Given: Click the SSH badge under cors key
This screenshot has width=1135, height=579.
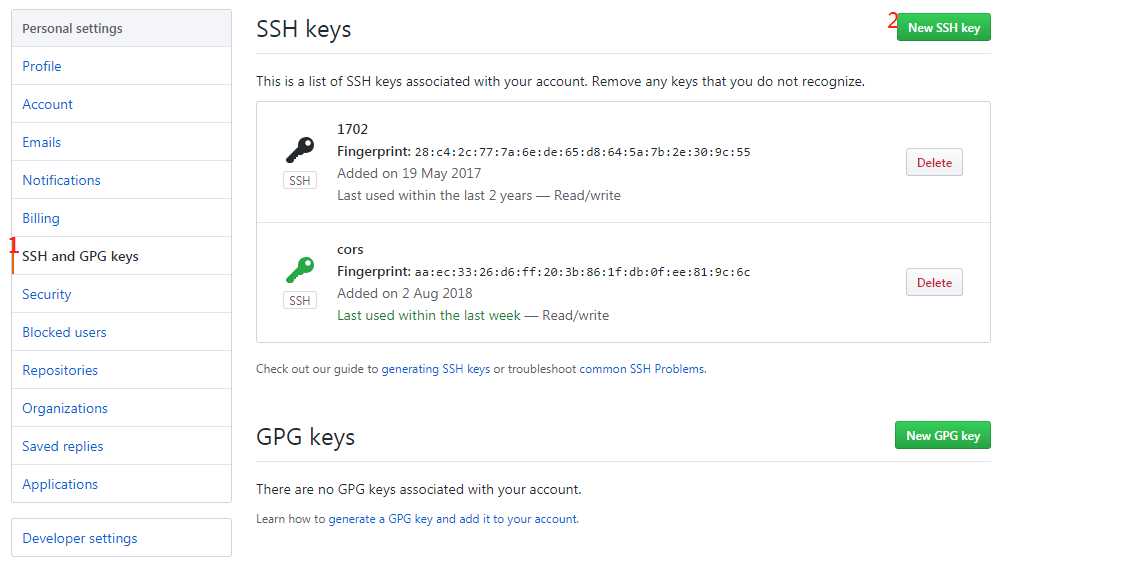Looking at the screenshot, I should point(300,301).
